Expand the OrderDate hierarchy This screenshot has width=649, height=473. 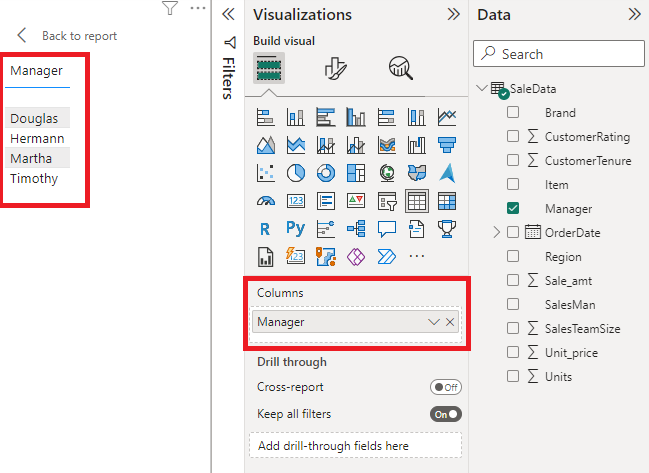(496, 232)
